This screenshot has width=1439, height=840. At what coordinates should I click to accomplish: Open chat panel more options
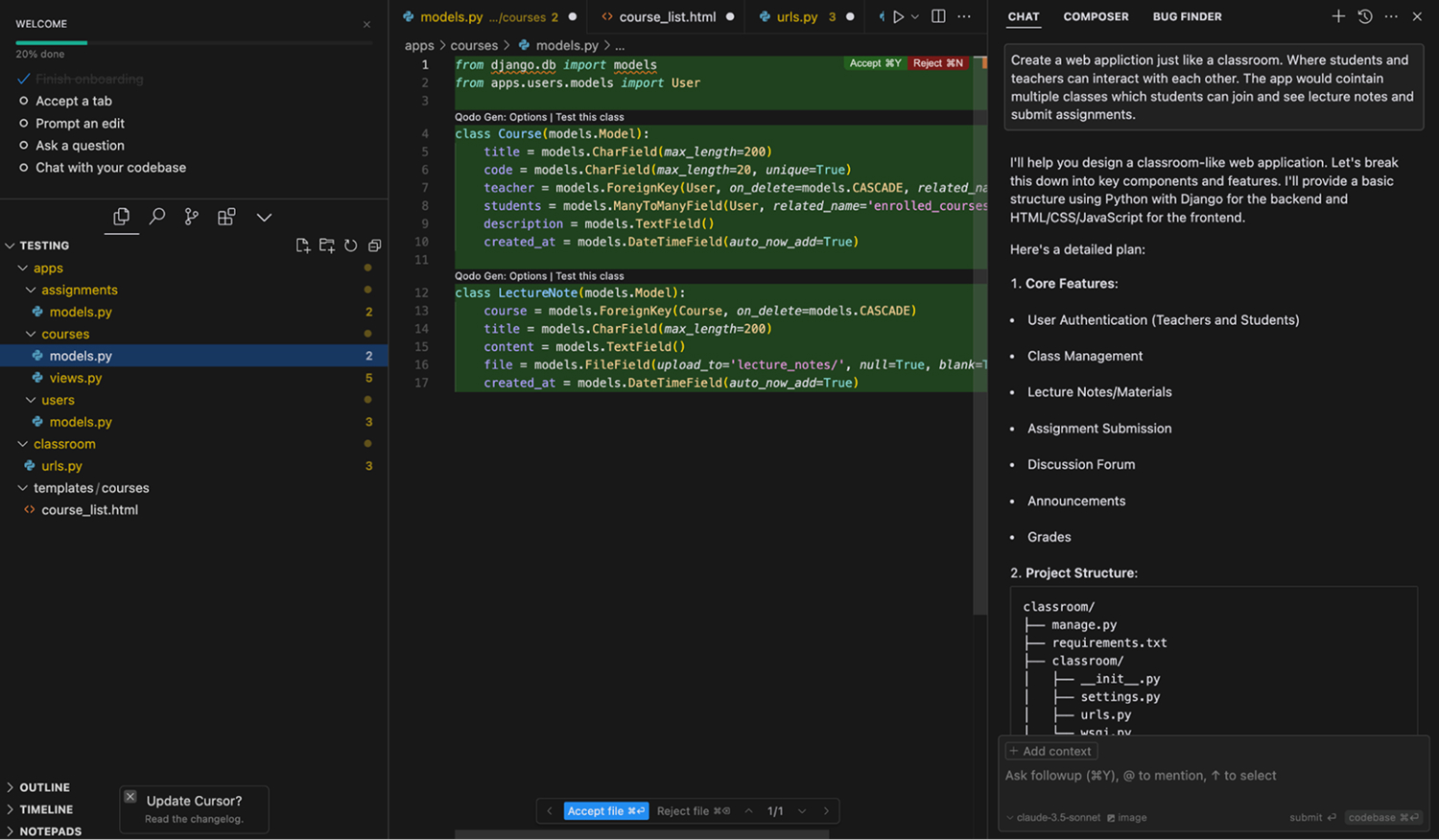[1391, 16]
